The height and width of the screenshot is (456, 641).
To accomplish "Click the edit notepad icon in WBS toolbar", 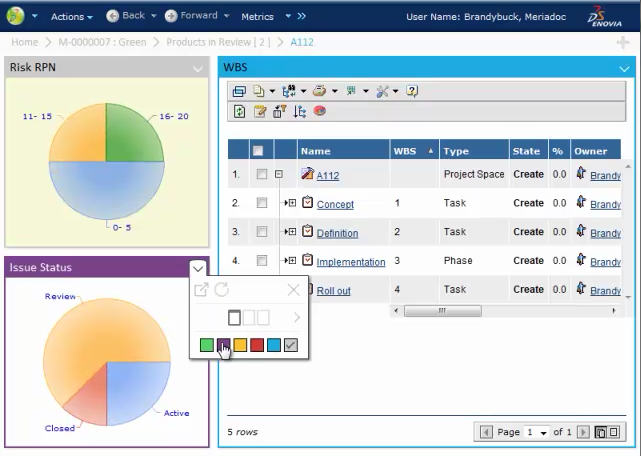I will 260,111.
